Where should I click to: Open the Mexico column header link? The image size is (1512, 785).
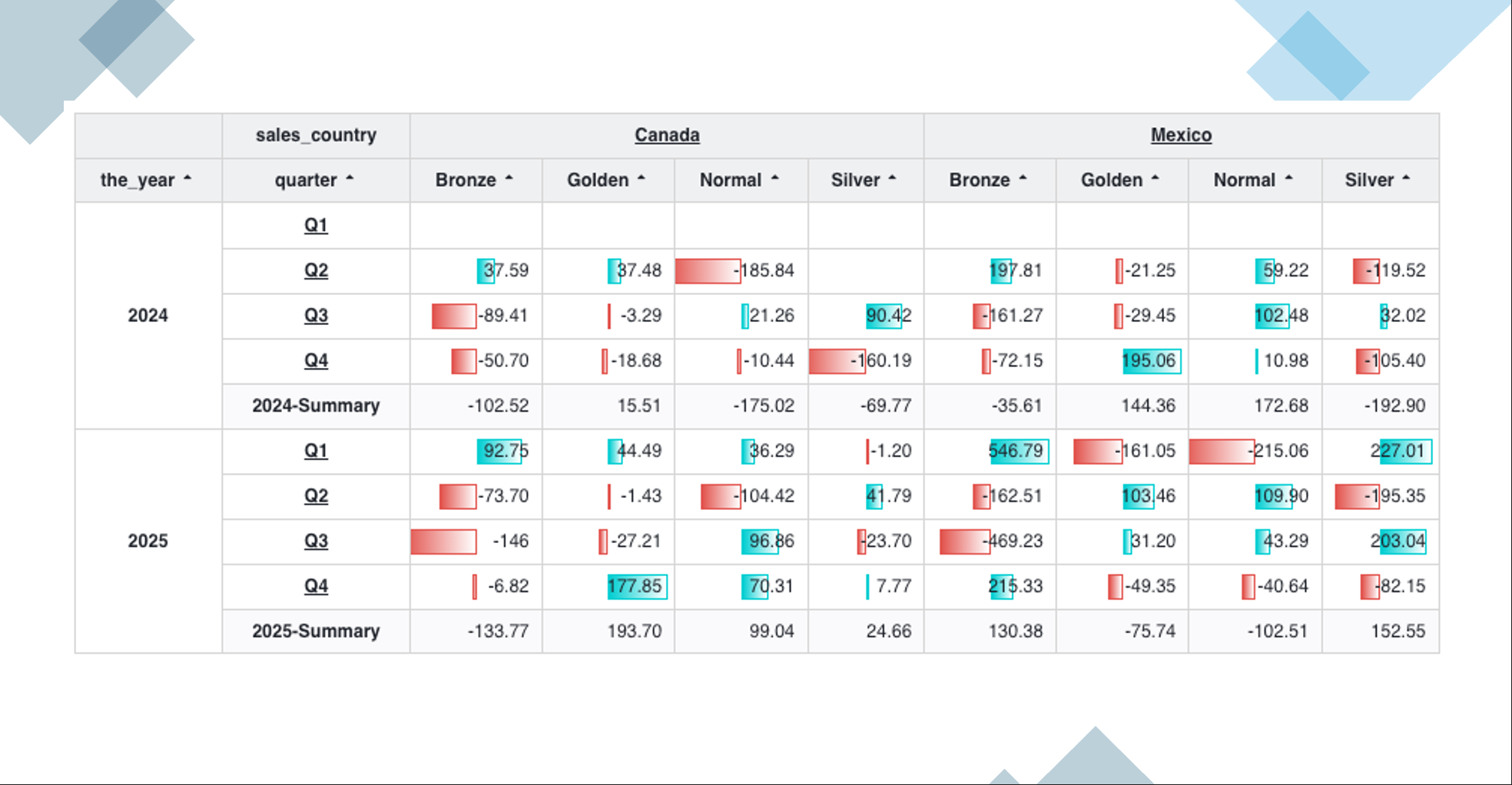click(1181, 135)
